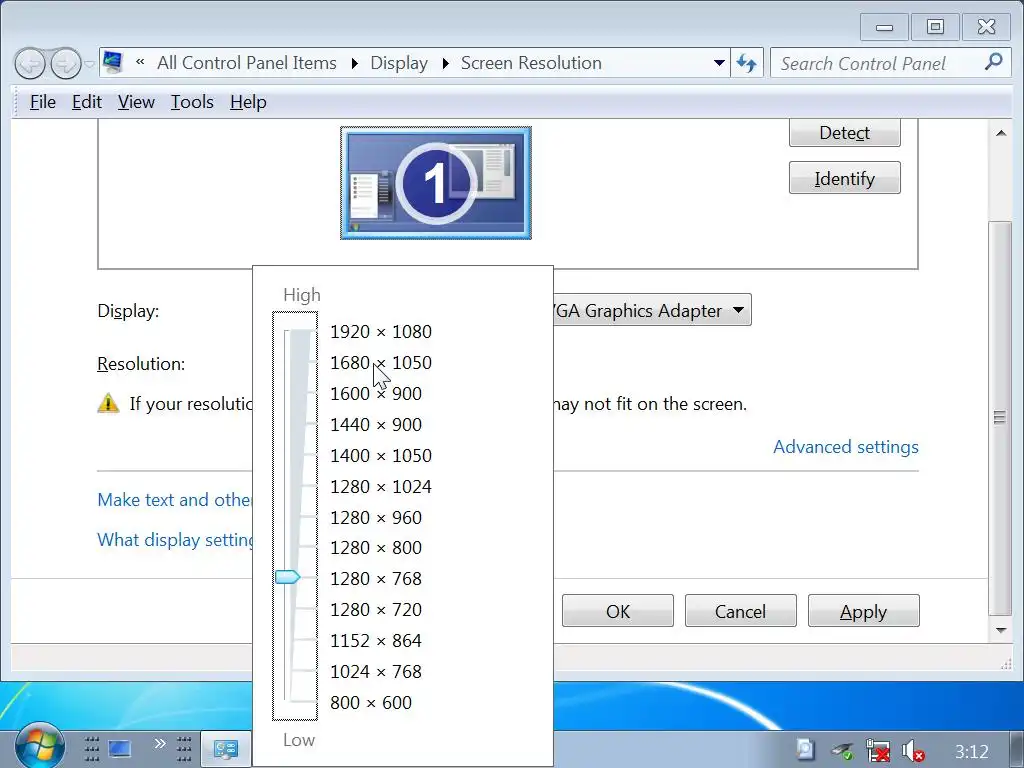Screen dimensions: 1024x768
Task: Click the resolution slider thumb
Action: click(287, 577)
